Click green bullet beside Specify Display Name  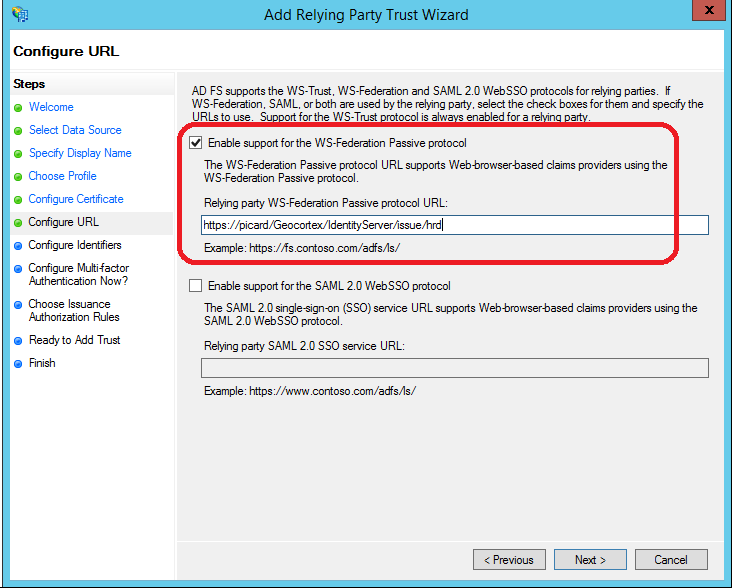point(18,154)
